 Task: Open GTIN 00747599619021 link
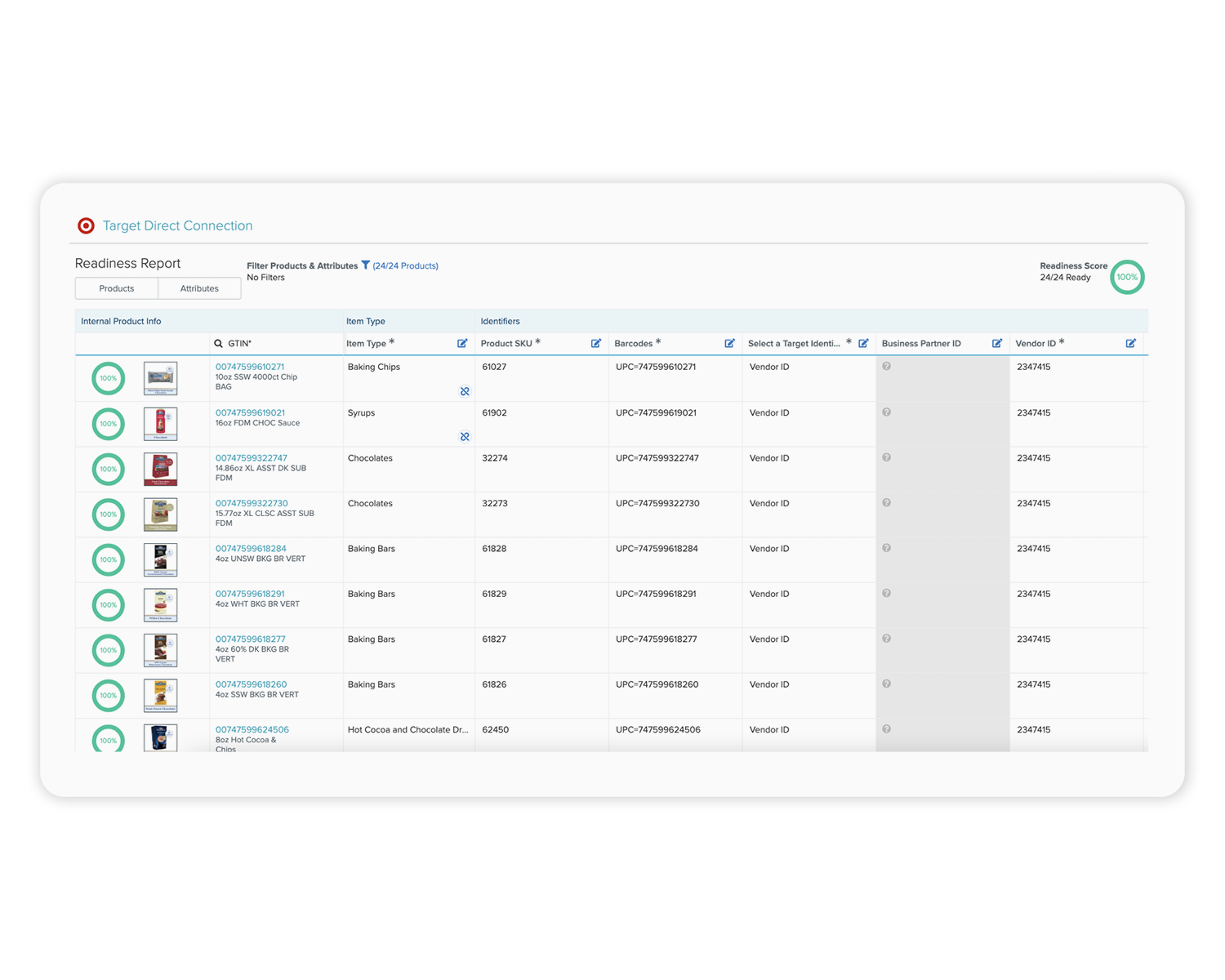(x=250, y=412)
